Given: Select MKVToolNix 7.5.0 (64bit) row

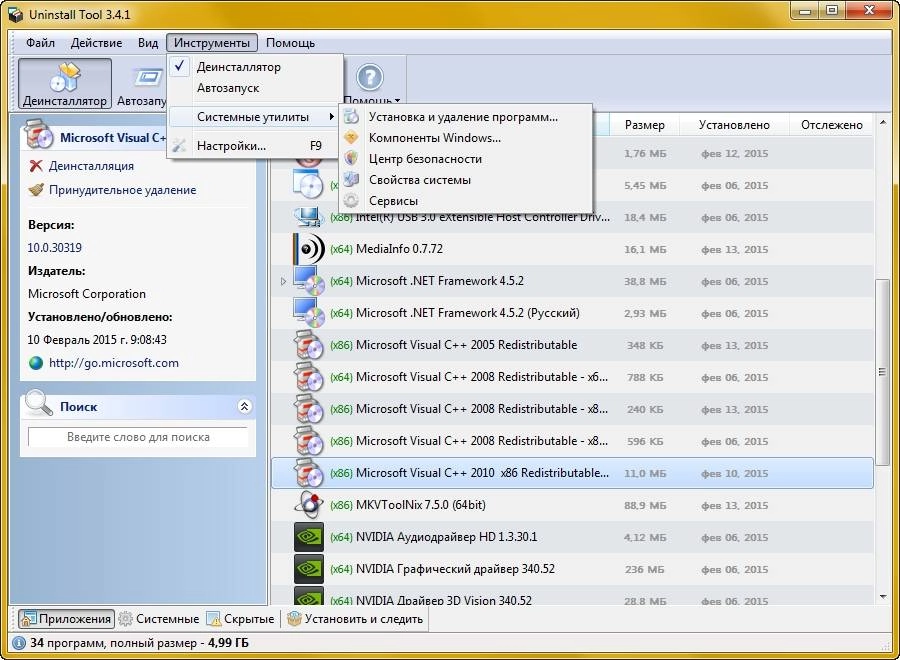Looking at the screenshot, I should tap(572, 505).
